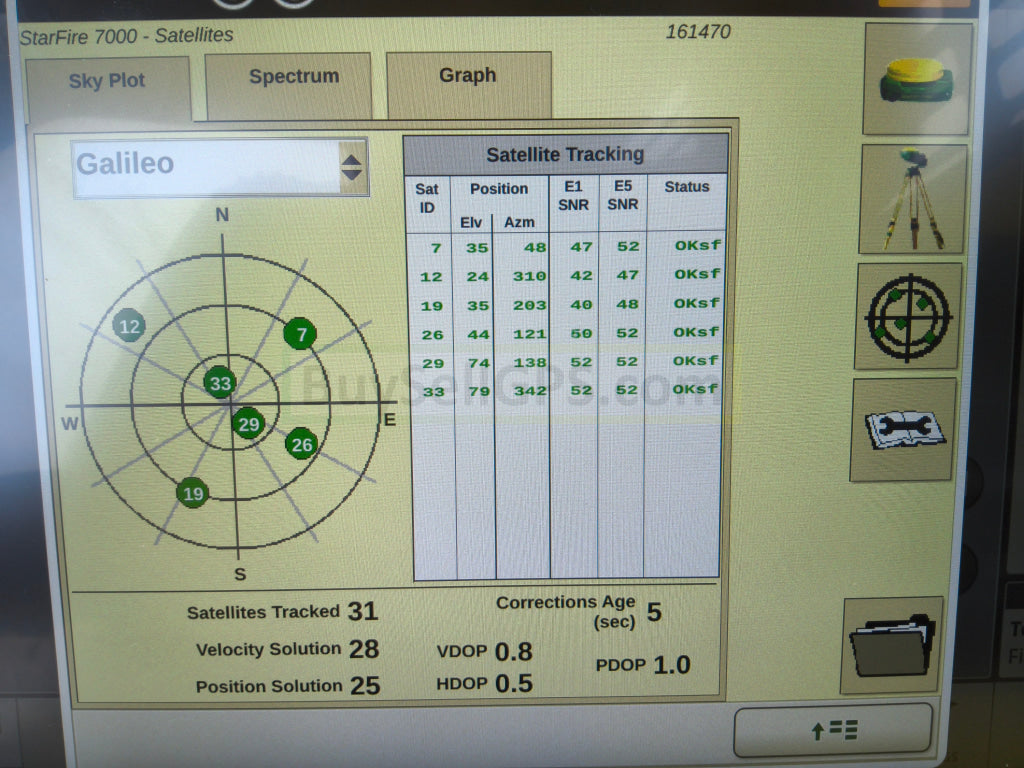Image resolution: width=1024 pixels, height=768 pixels.
Task: Click Position Solution value 25
Action: point(365,686)
